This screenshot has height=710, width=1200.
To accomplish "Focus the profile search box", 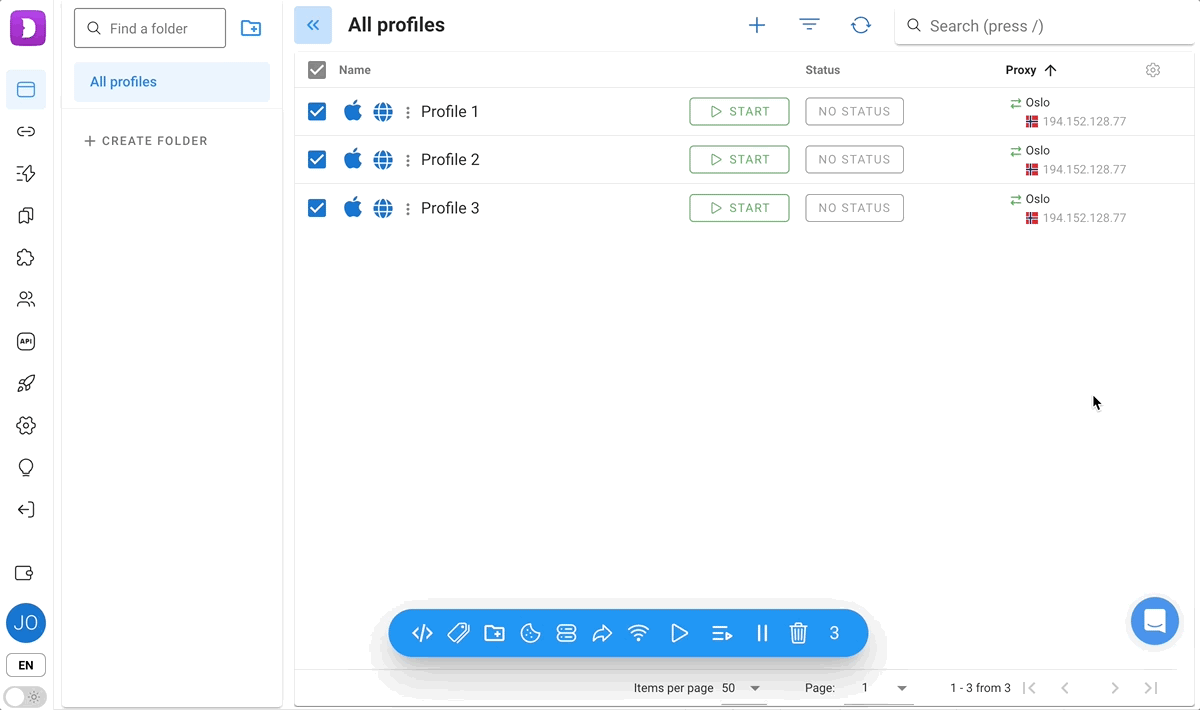I will [x=1044, y=26].
